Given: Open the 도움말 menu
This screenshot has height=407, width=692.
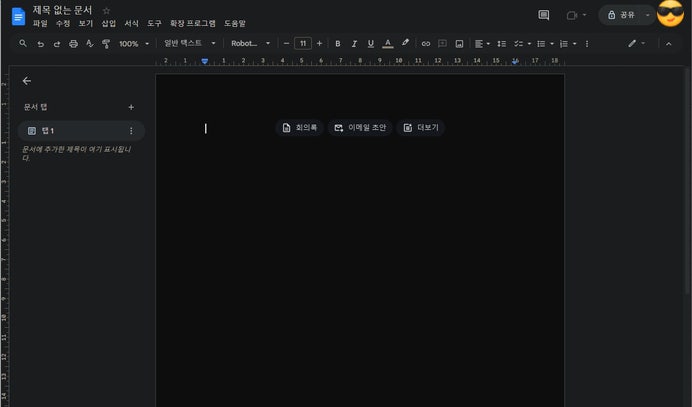Looking at the screenshot, I should pos(235,23).
